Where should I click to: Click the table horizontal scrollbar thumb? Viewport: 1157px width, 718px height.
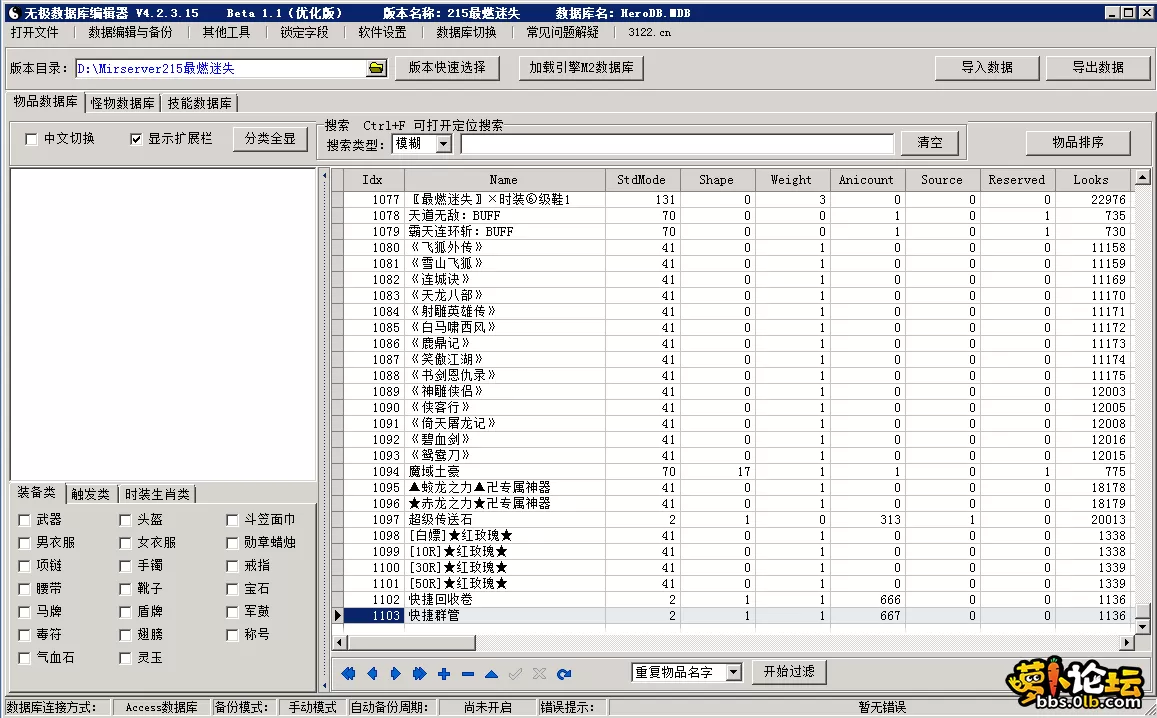coord(412,643)
